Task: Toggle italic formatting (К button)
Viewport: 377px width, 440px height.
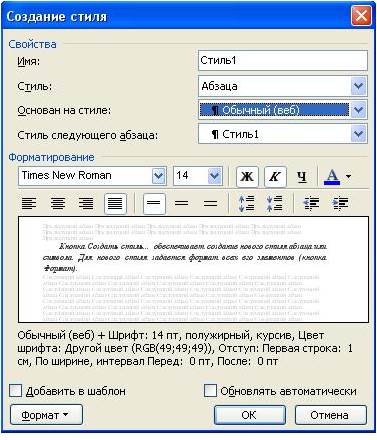Action: [x=275, y=176]
